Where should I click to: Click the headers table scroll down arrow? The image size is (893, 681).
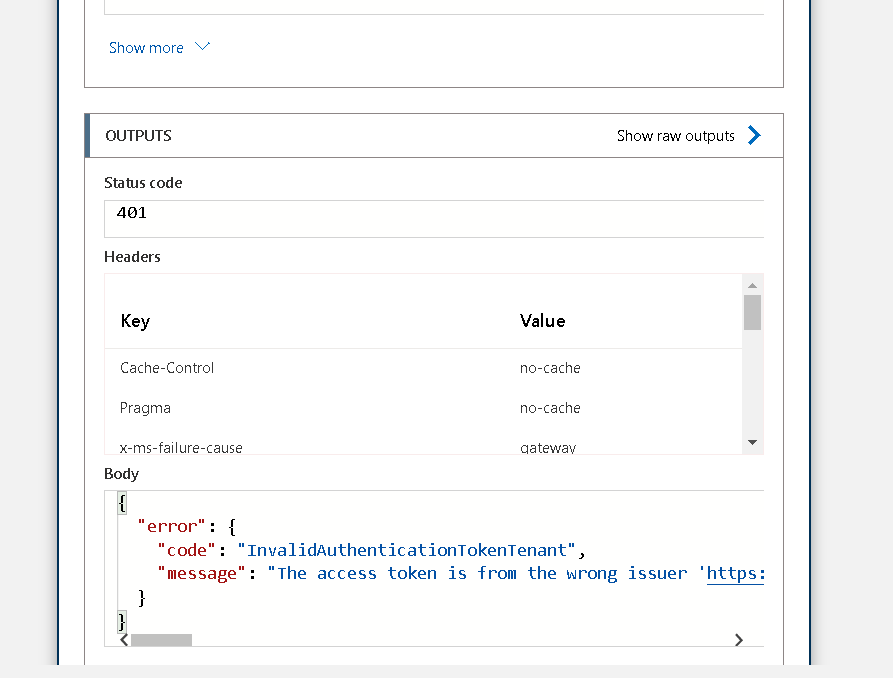752,442
